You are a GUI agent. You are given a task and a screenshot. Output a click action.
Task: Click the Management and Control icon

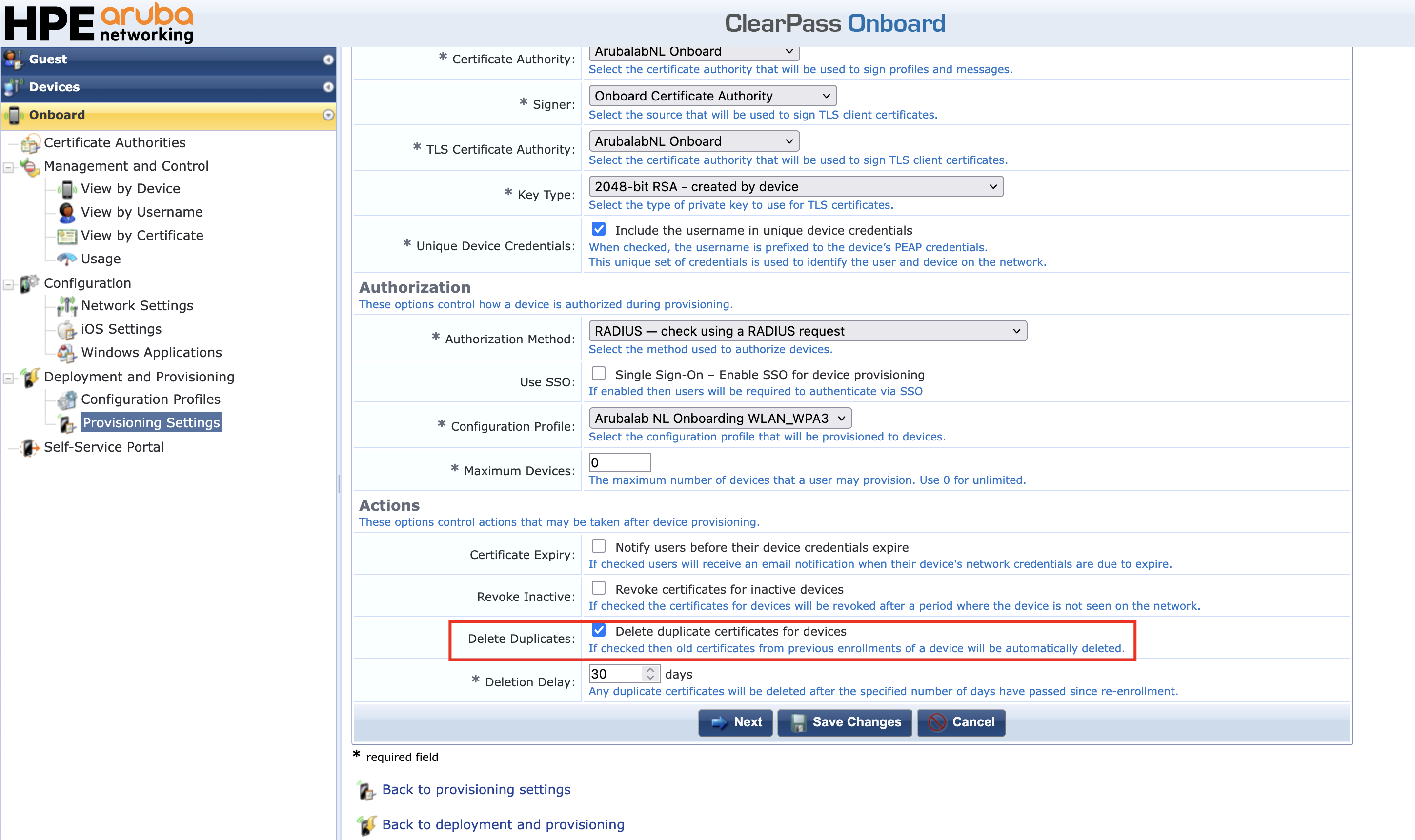[31, 166]
